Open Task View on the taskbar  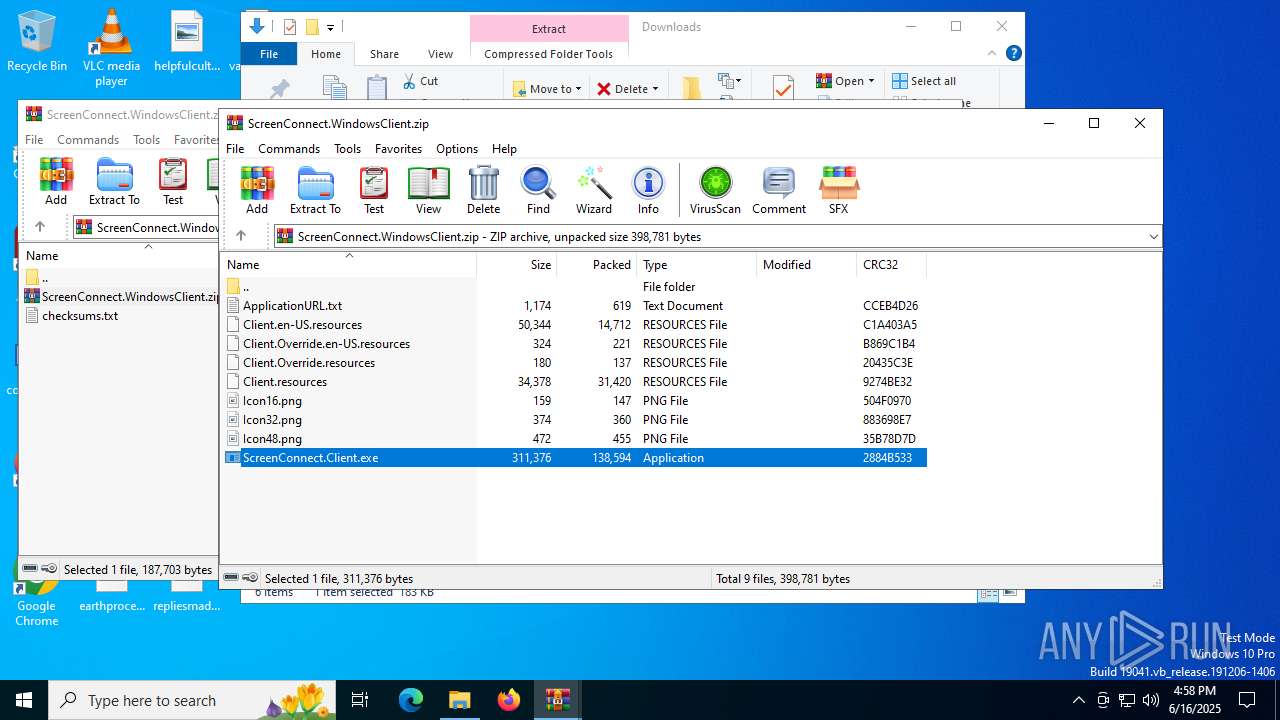point(360,700)
